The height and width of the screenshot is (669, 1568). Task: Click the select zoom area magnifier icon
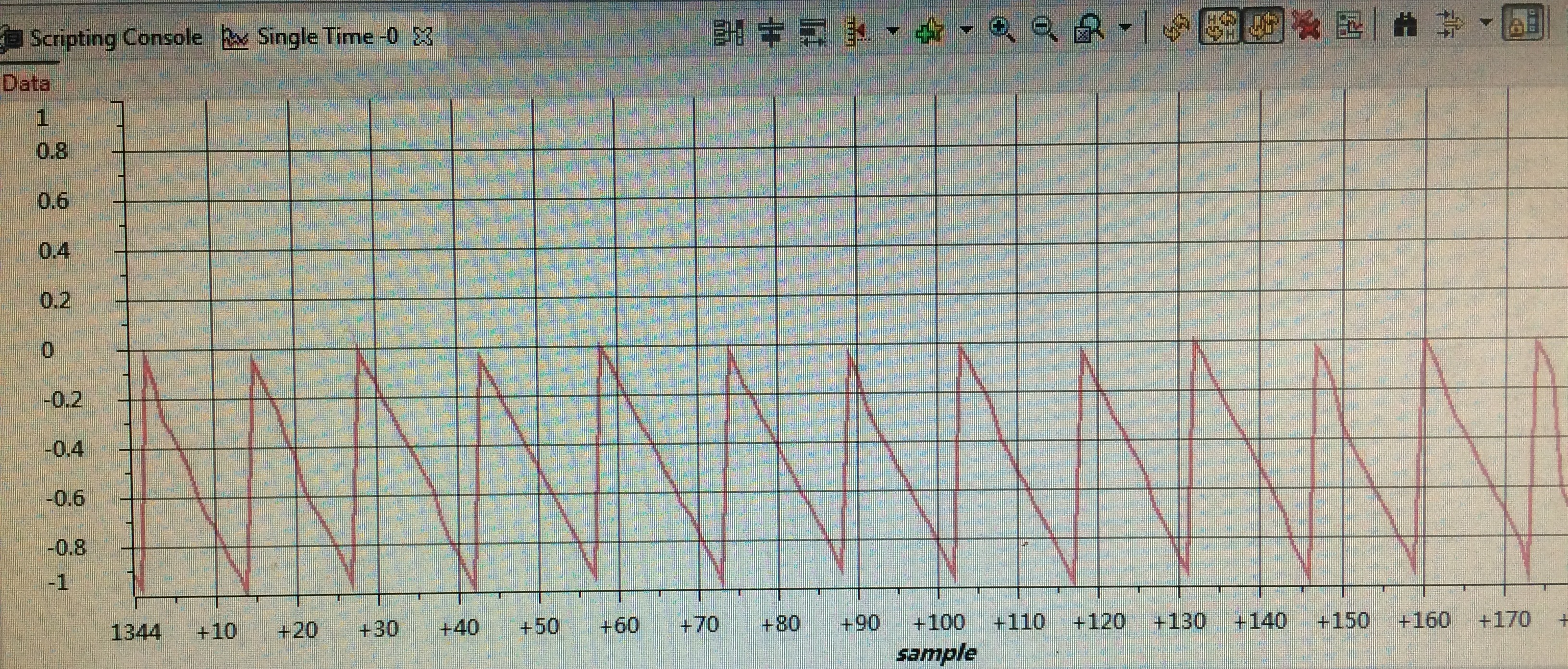pos(1088,29)
